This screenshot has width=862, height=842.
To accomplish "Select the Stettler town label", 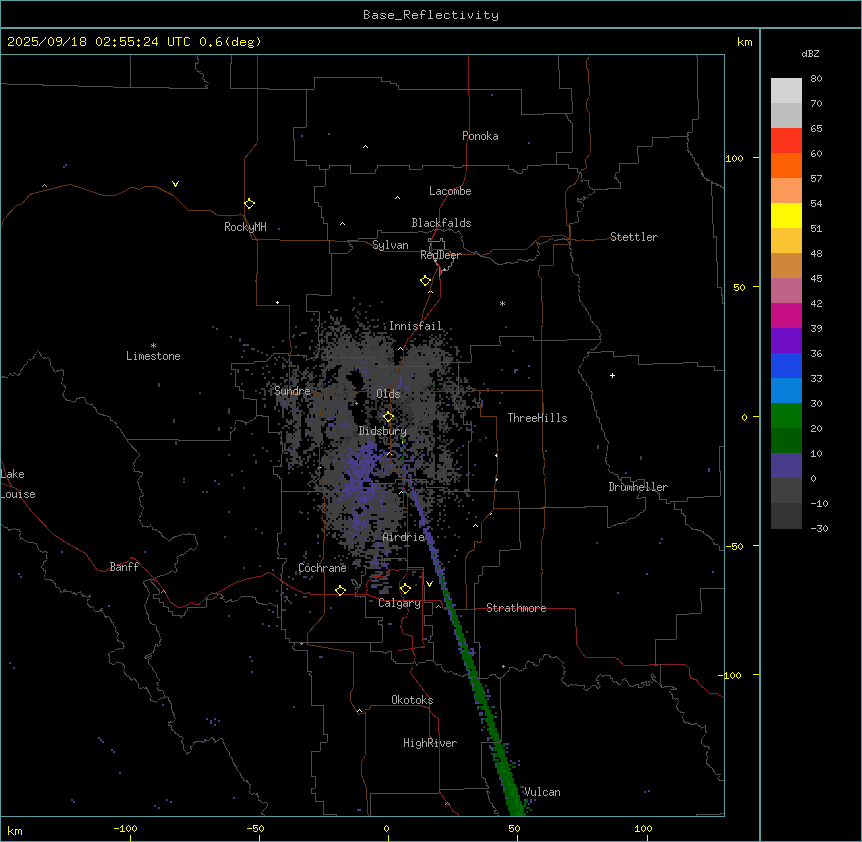I will [634, 237].
